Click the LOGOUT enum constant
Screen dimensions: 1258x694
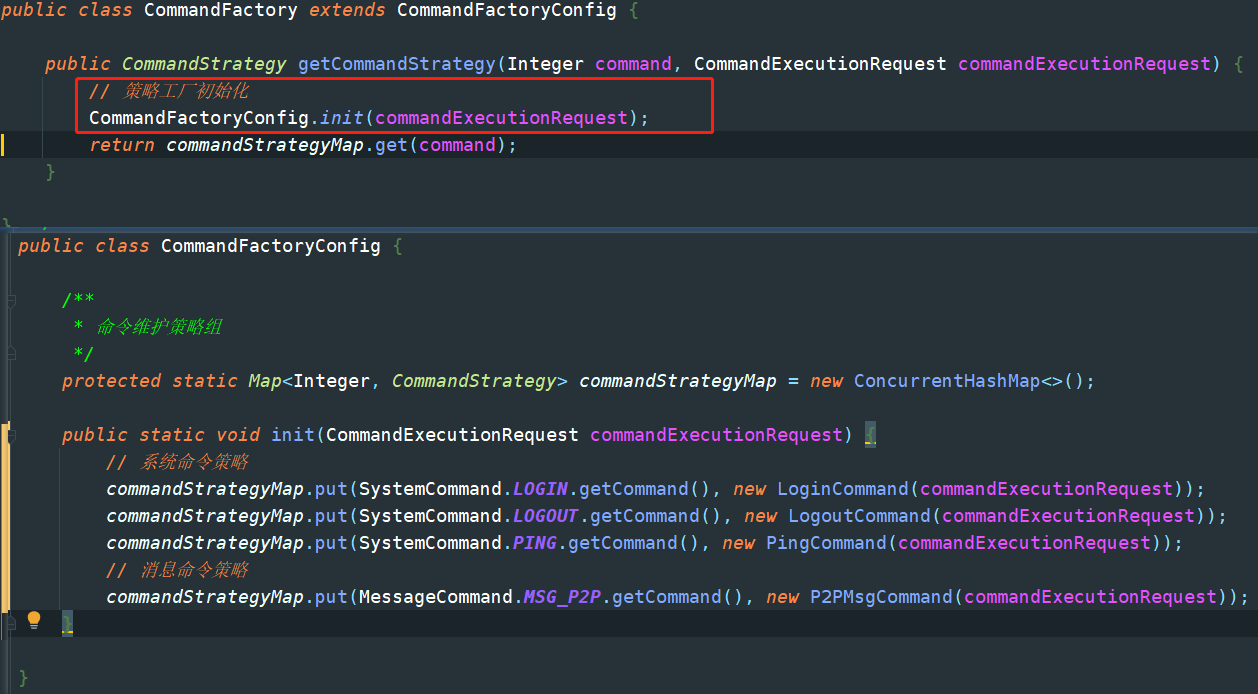click(545, 516)
